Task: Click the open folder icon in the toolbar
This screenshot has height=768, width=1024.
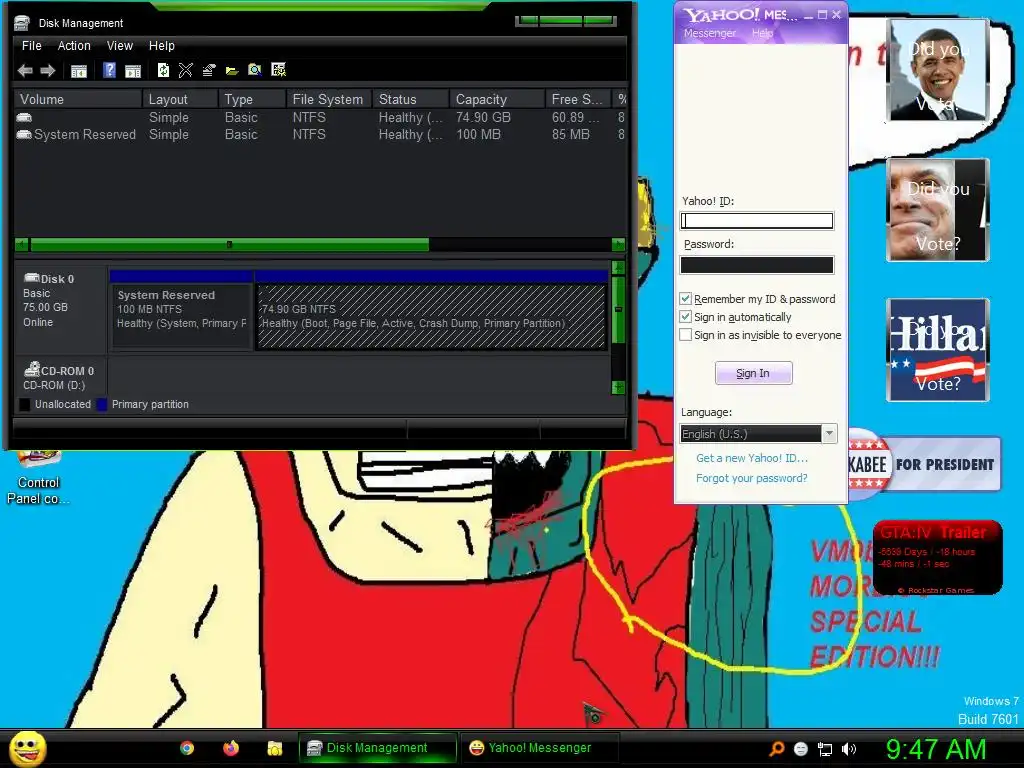Action: coord(232,71)
